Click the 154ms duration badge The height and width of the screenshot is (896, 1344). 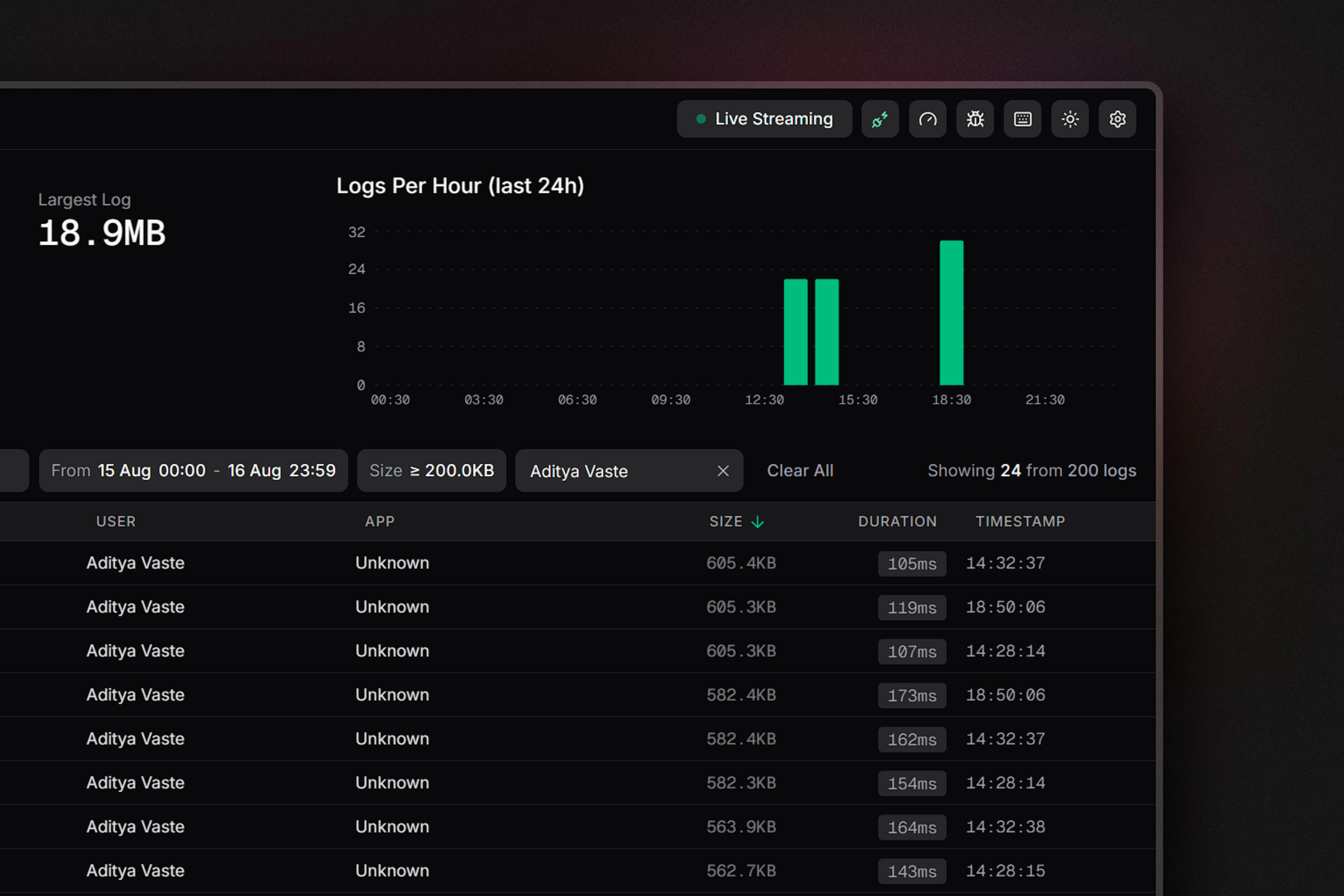click(x=912, y=784)
